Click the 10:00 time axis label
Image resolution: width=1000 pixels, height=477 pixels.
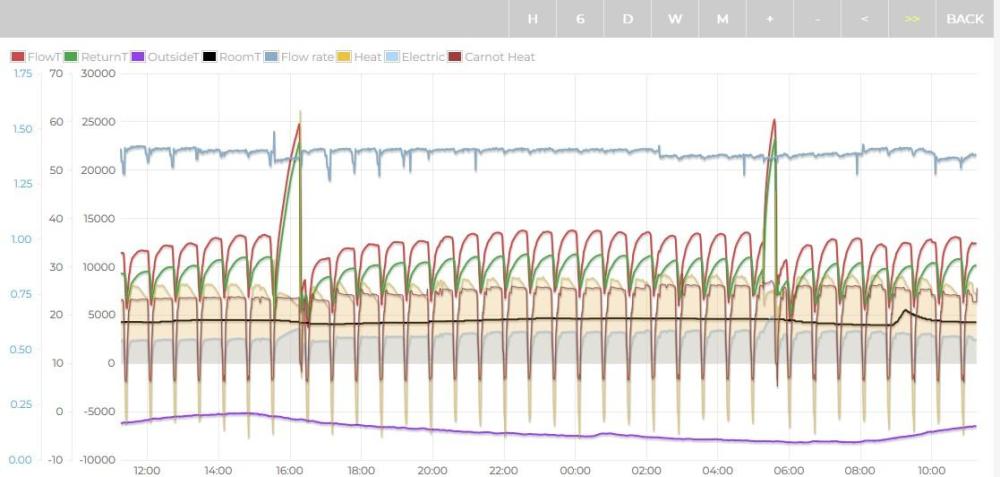[931, 471]
